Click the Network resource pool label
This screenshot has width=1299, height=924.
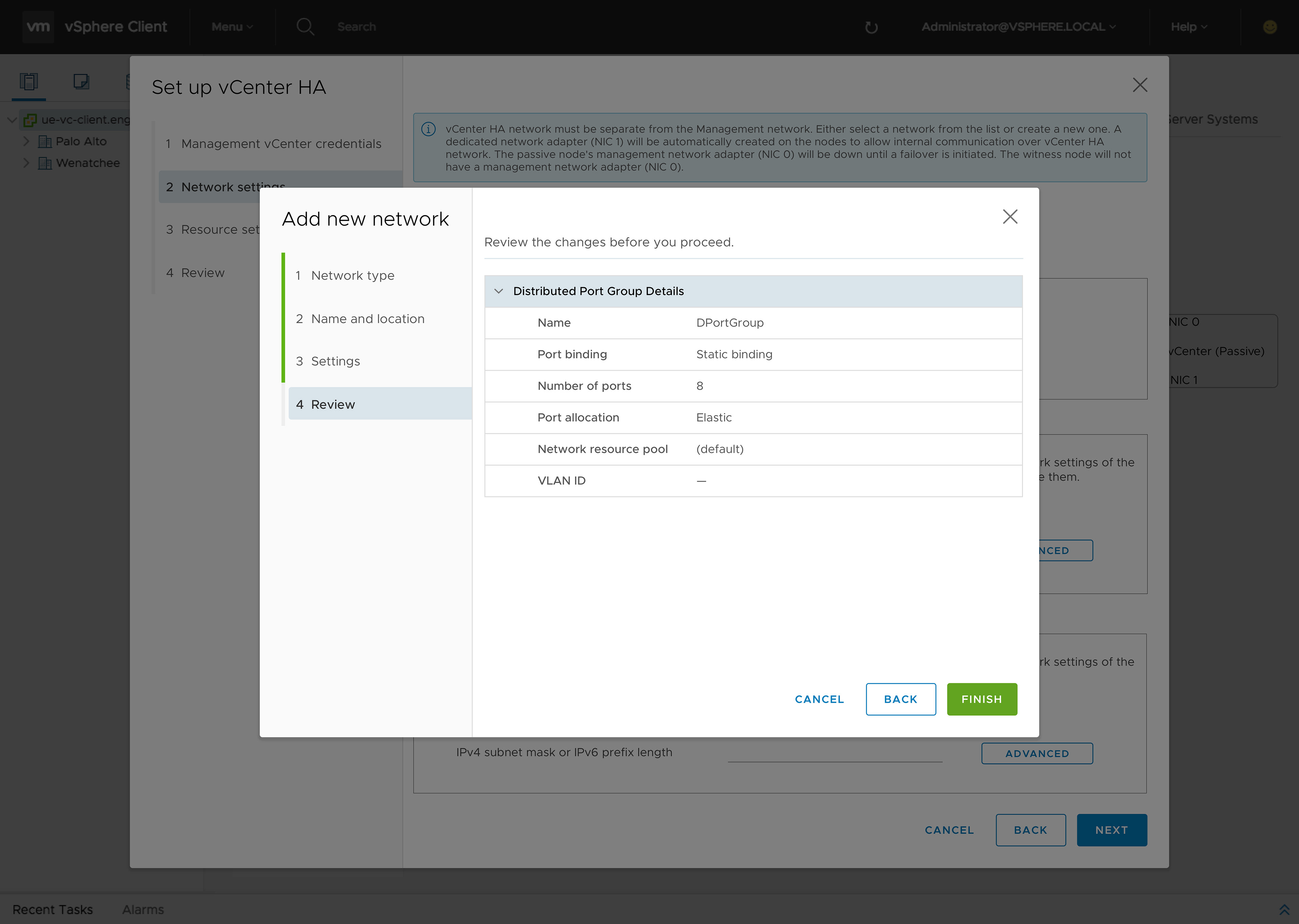602,449
